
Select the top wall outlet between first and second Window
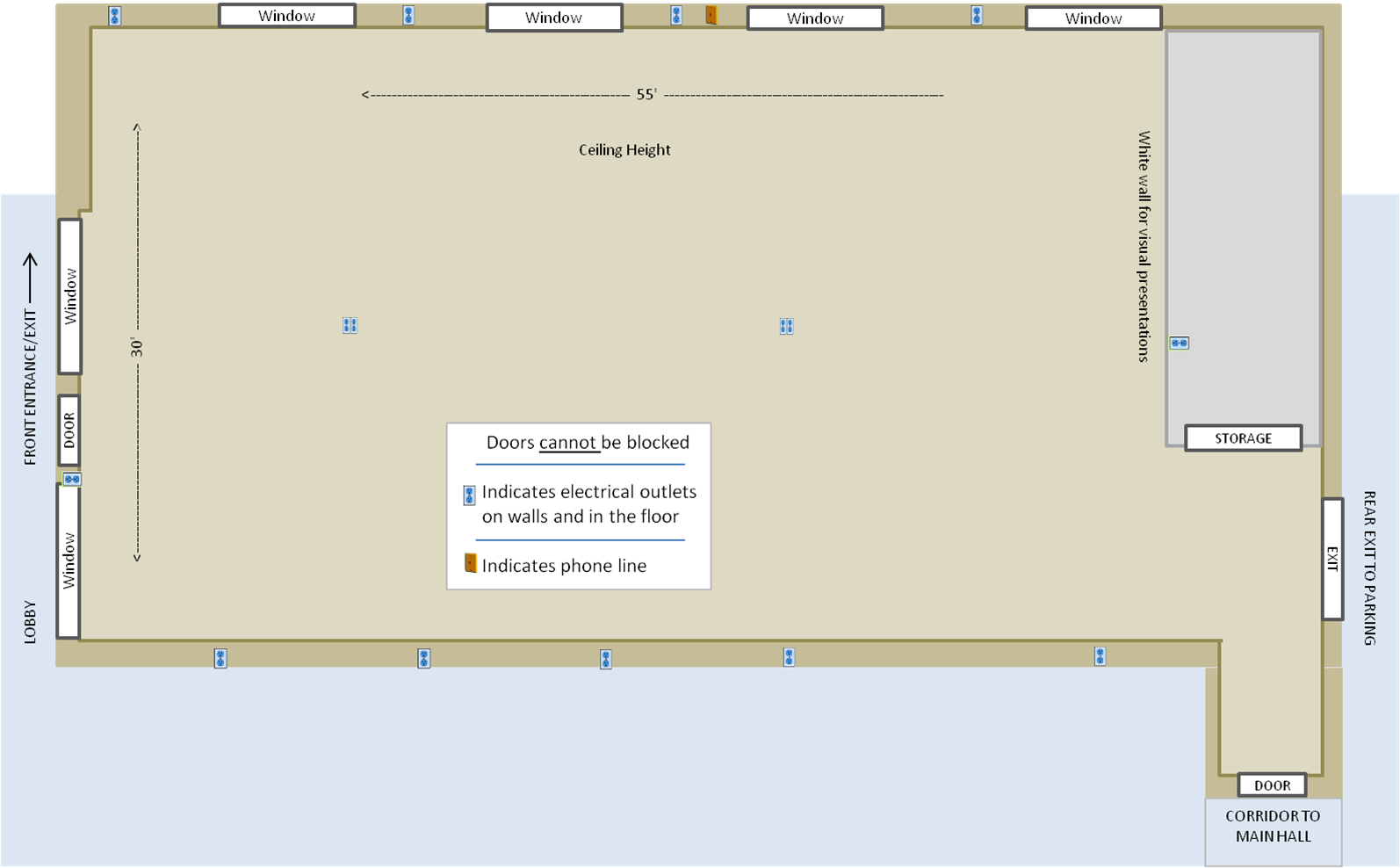pyautogui.click(x=408, y=15)
